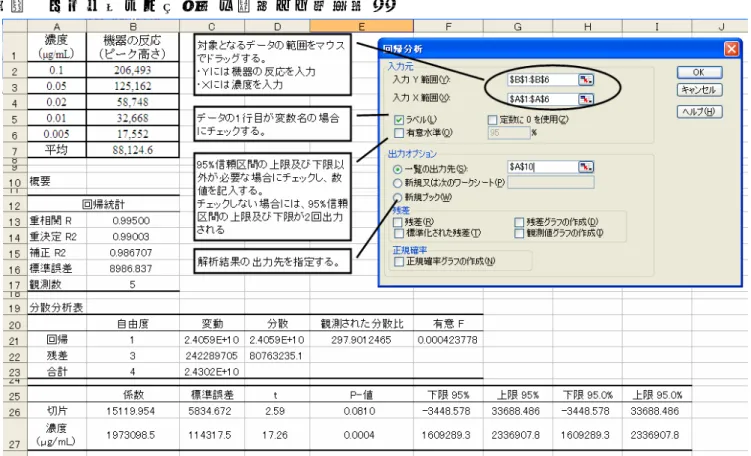Click the cell containing 206,493
Screen dimensions: 751x456
133,70
